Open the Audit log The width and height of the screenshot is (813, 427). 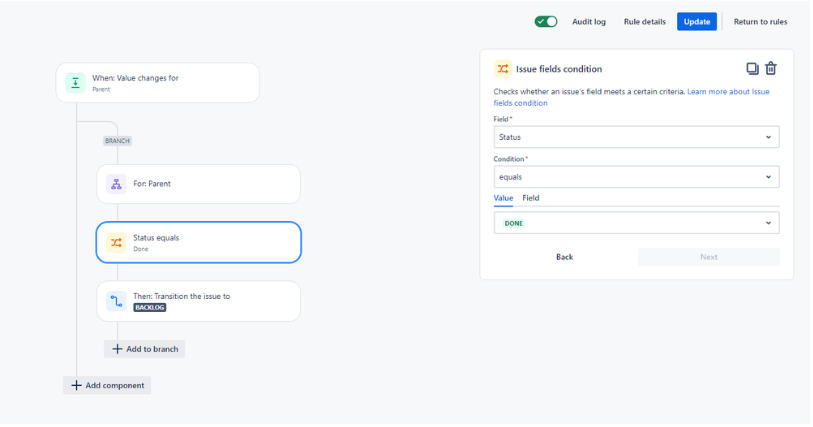click(x=588, y=22)
